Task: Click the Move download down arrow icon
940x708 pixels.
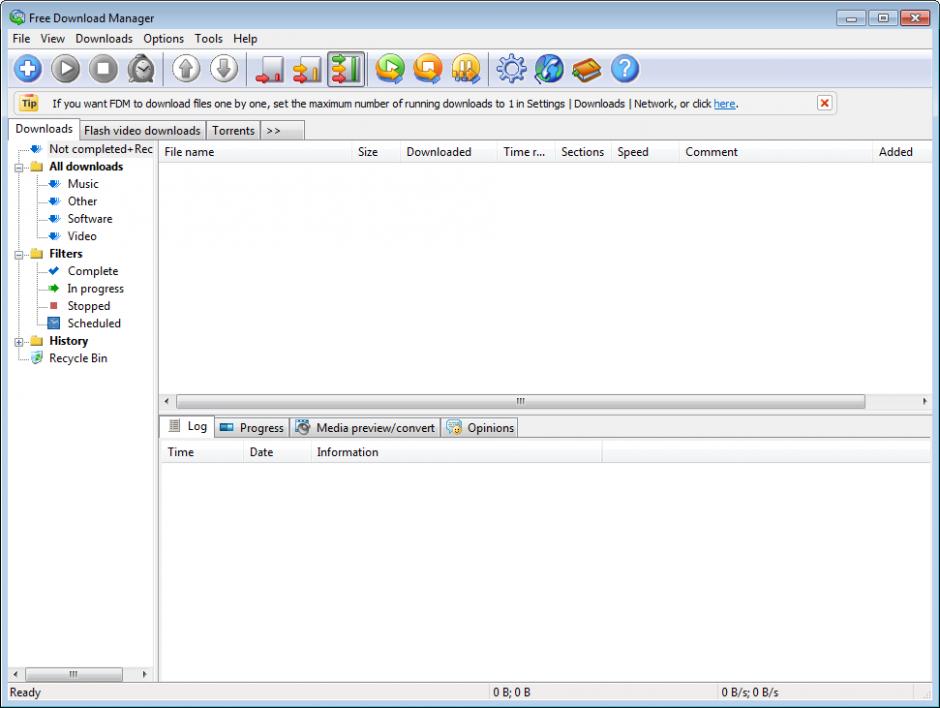Action: tap(224, 69)
